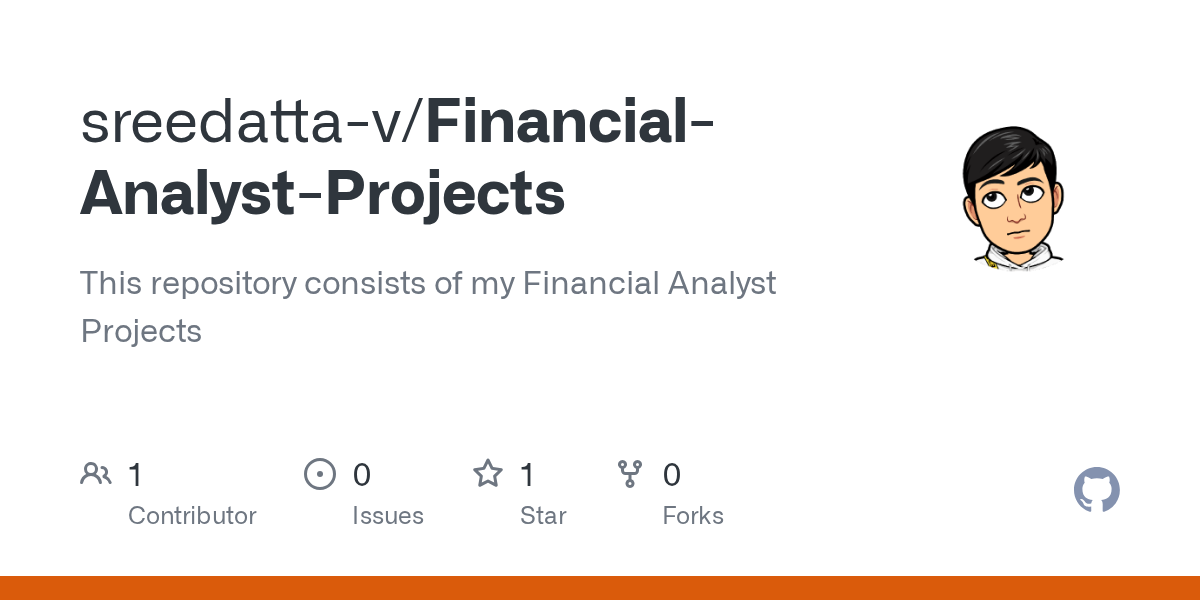The height and width of the screenshot is (600, 1200).
Task: Click the orange color bar at the bottom
Action: coord(600,588)
